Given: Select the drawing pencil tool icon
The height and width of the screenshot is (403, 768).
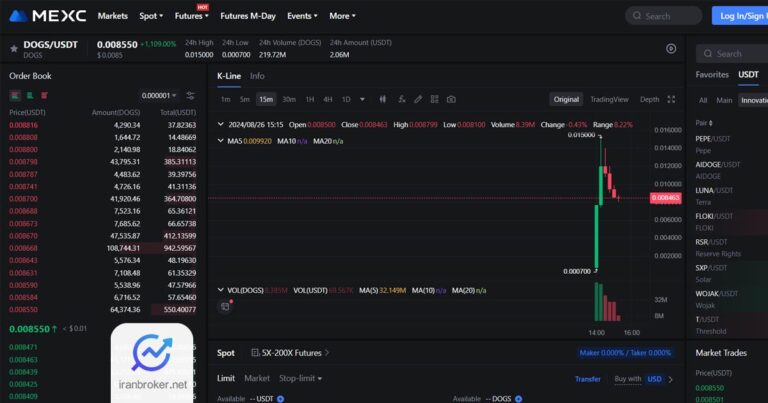Looking at the screenshot, I should click(418, 99).
